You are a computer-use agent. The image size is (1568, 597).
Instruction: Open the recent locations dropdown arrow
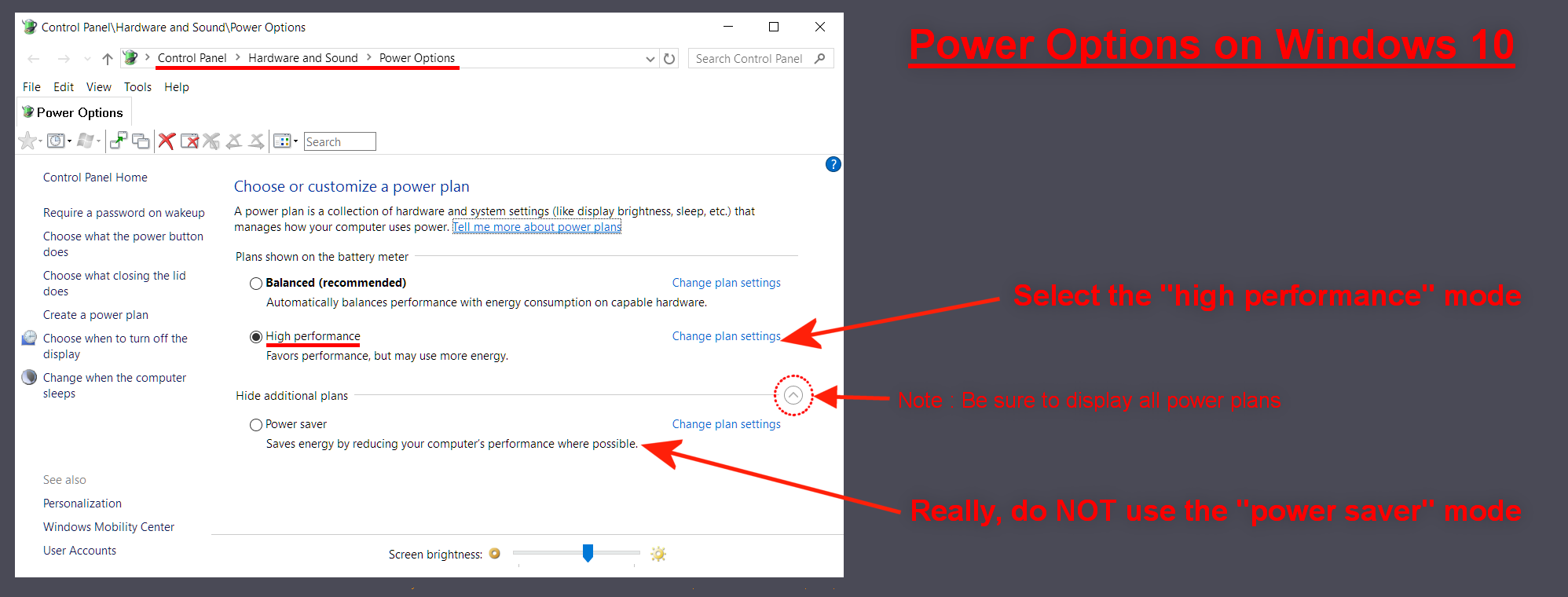[x=87, y=59]
